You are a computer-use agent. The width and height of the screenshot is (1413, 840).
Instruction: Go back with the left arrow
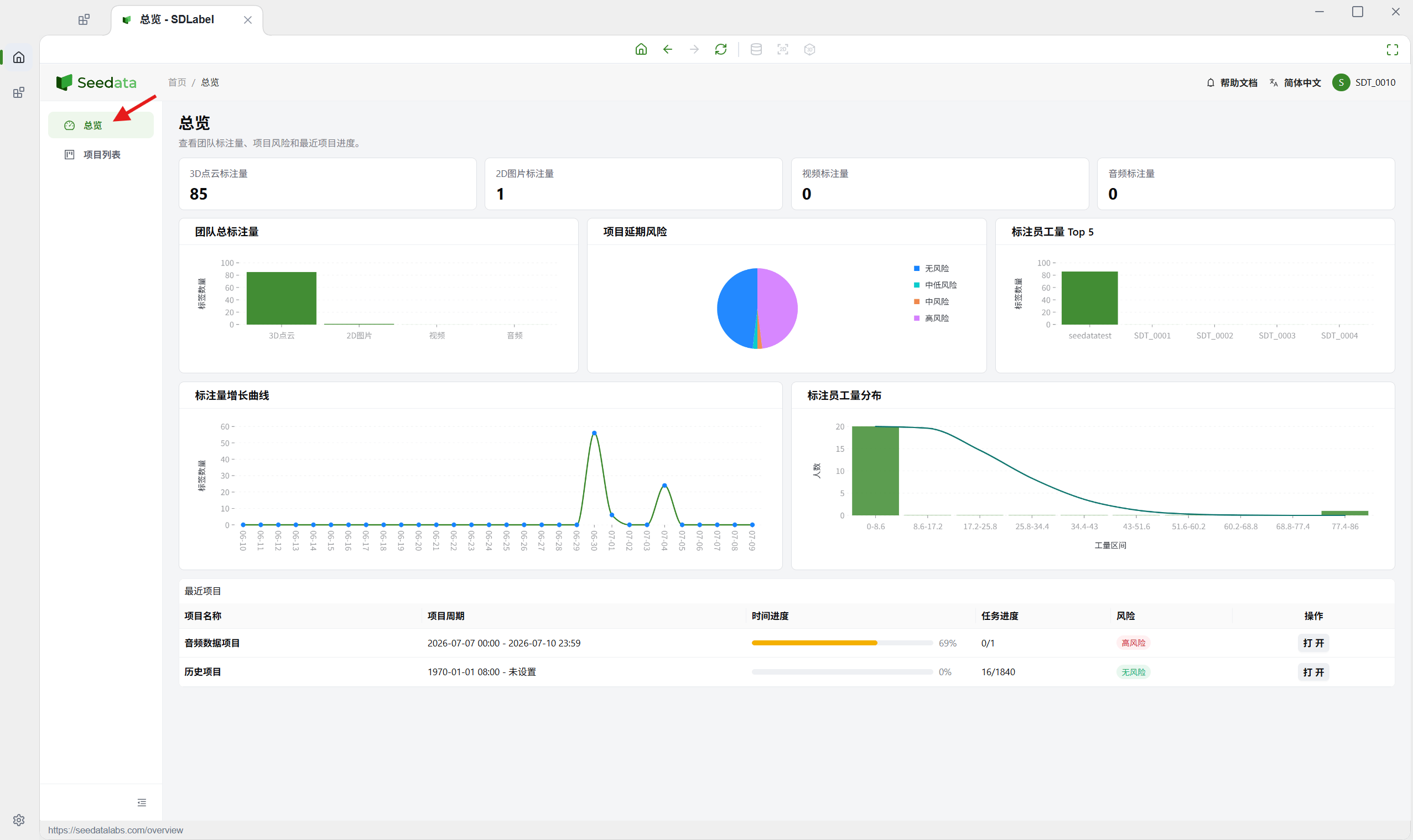668,49
